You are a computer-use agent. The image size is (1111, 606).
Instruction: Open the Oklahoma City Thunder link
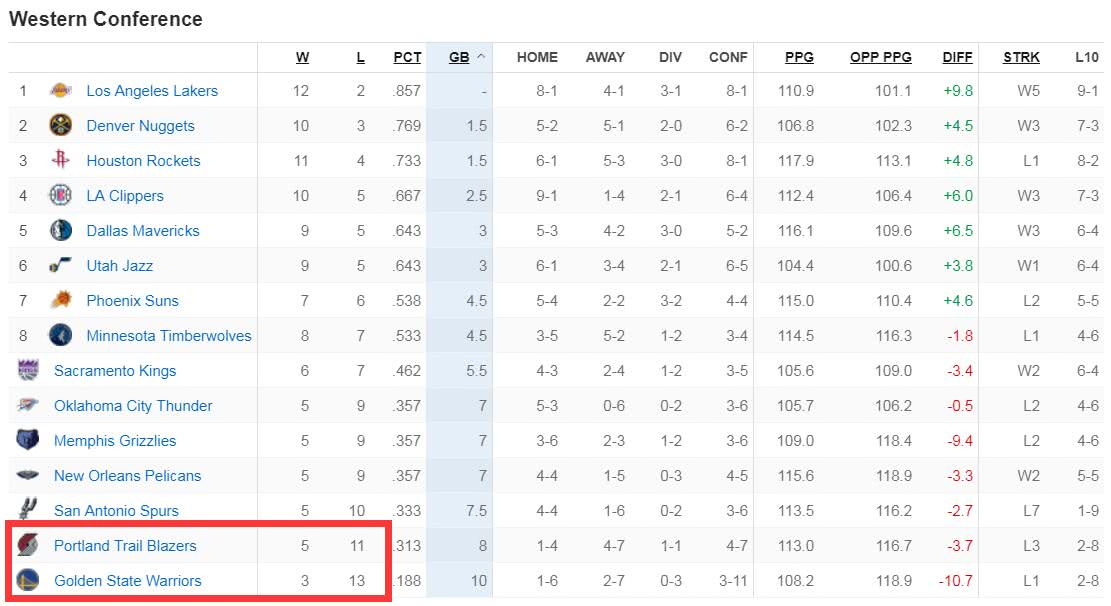click(x=133, y=405)
